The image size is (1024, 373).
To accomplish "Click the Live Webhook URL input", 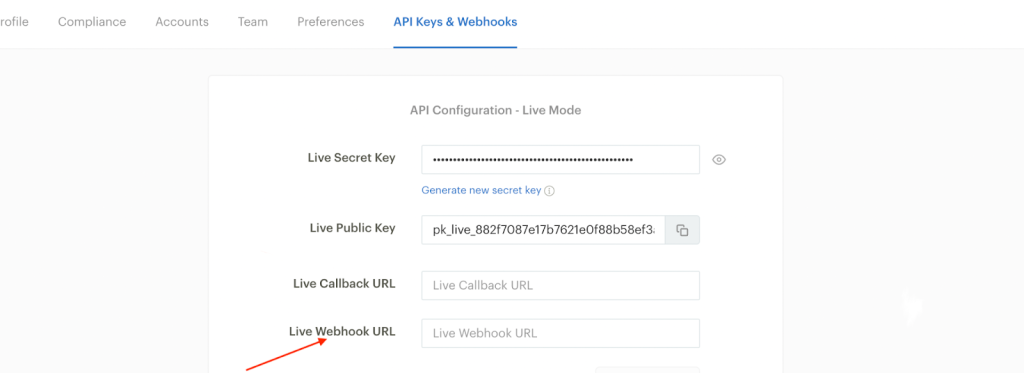I will [x=560, y=333].
